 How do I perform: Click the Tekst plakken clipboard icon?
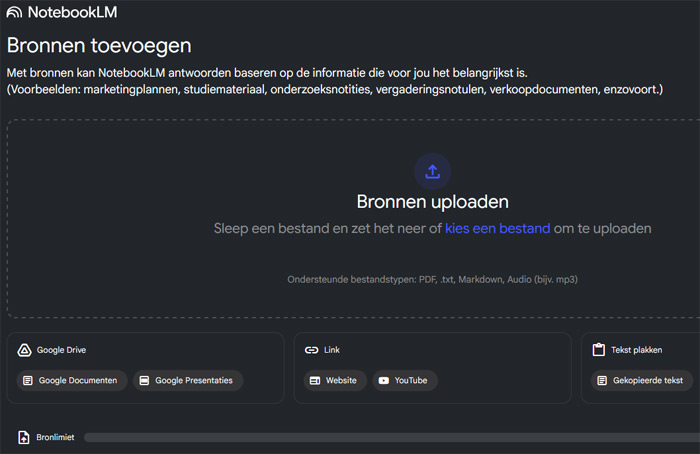click(598, 350)
